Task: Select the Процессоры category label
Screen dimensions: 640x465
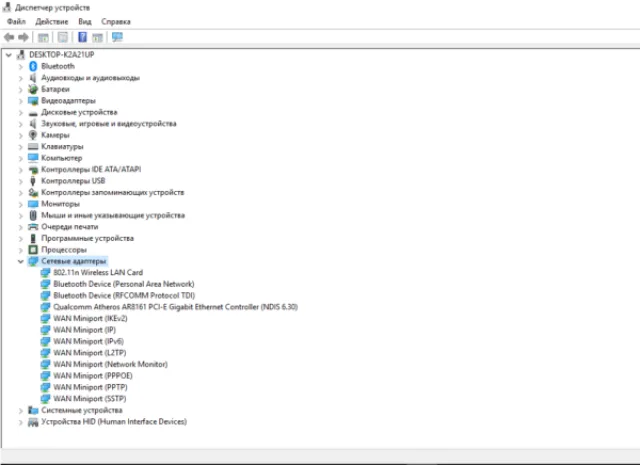Action: click(x=64, y=249)
